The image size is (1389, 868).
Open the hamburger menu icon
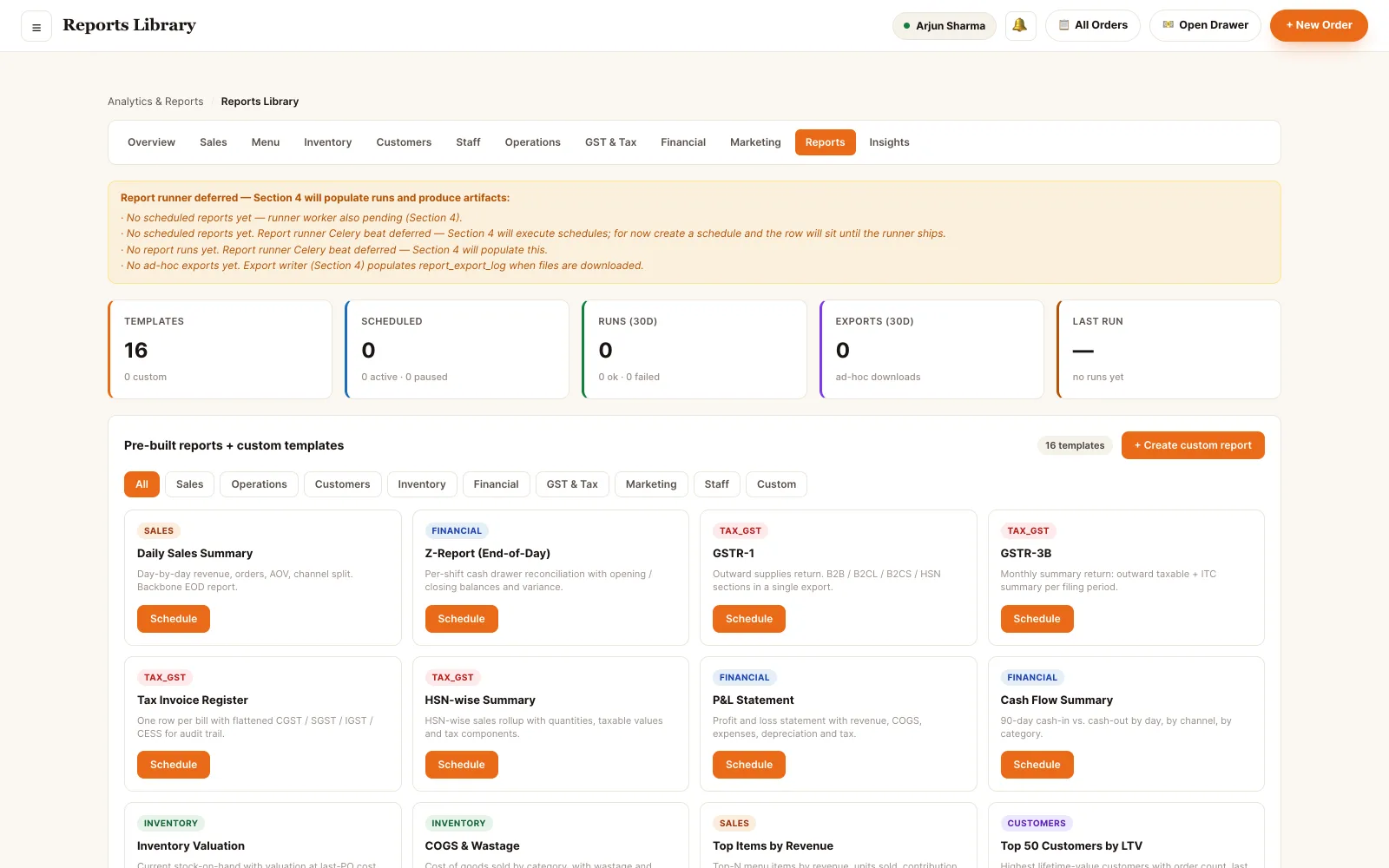pos(36,26)
